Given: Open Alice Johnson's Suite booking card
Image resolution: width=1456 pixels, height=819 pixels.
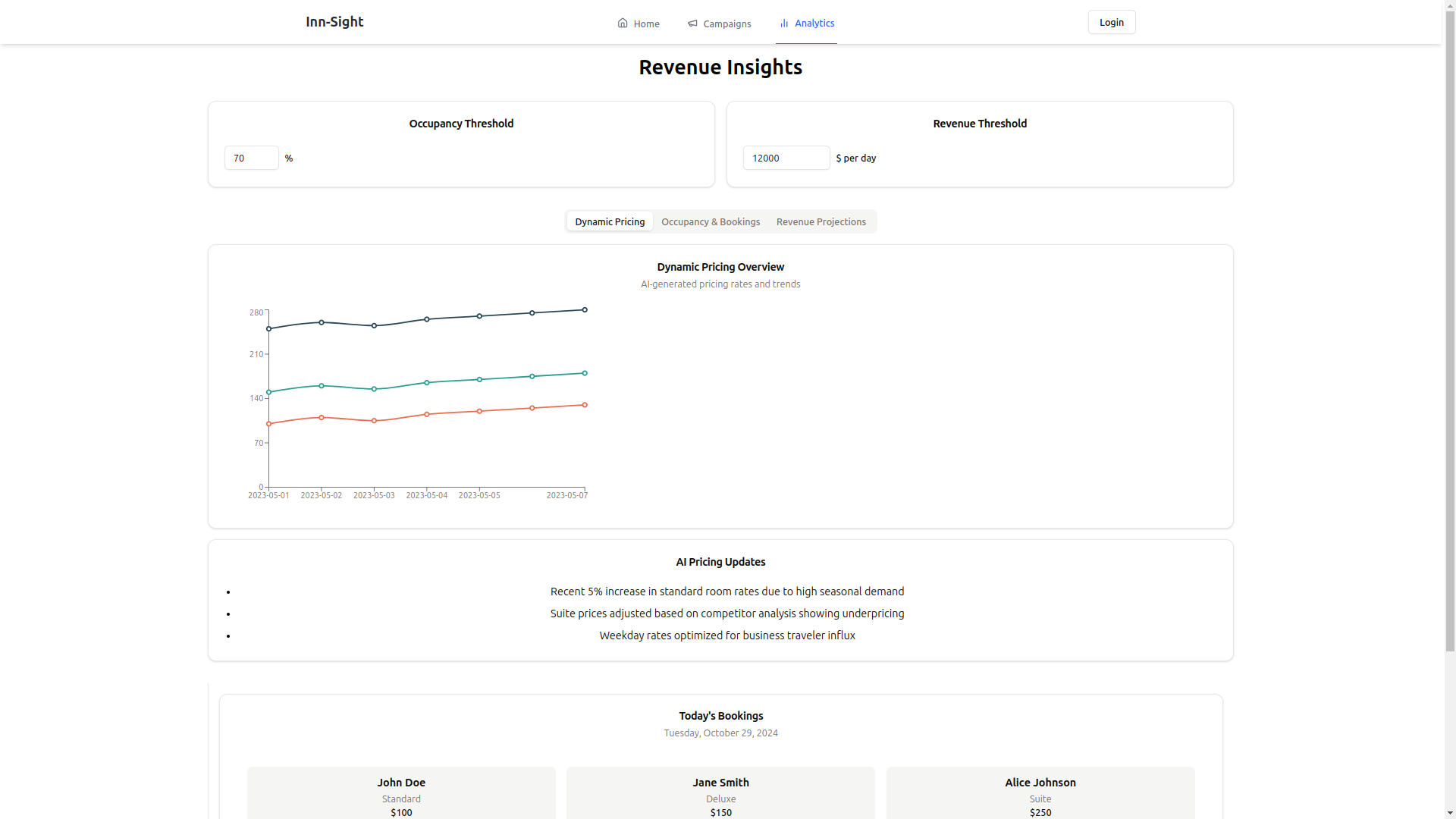Looking at the screenshot, I should point(1040,792).
